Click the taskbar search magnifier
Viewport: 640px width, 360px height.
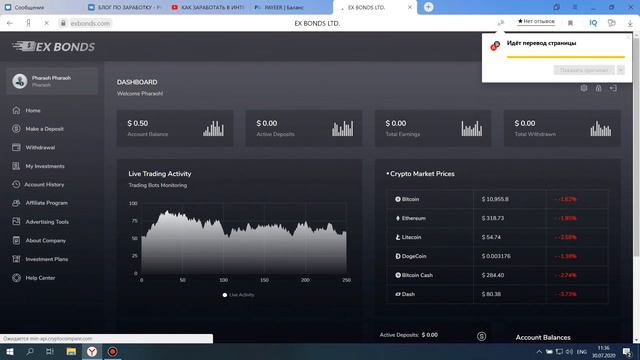pyautogui.click(x=30, y=351)
